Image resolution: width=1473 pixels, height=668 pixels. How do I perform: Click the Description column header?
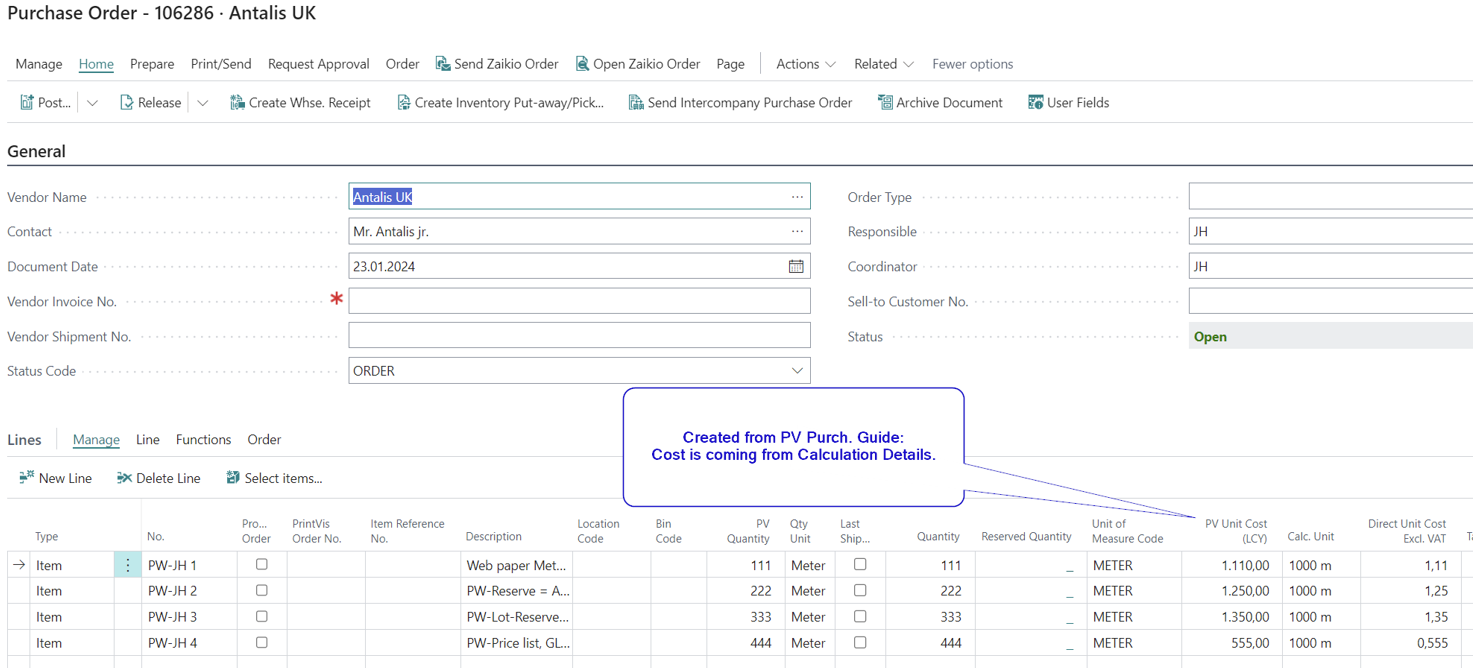494,537
